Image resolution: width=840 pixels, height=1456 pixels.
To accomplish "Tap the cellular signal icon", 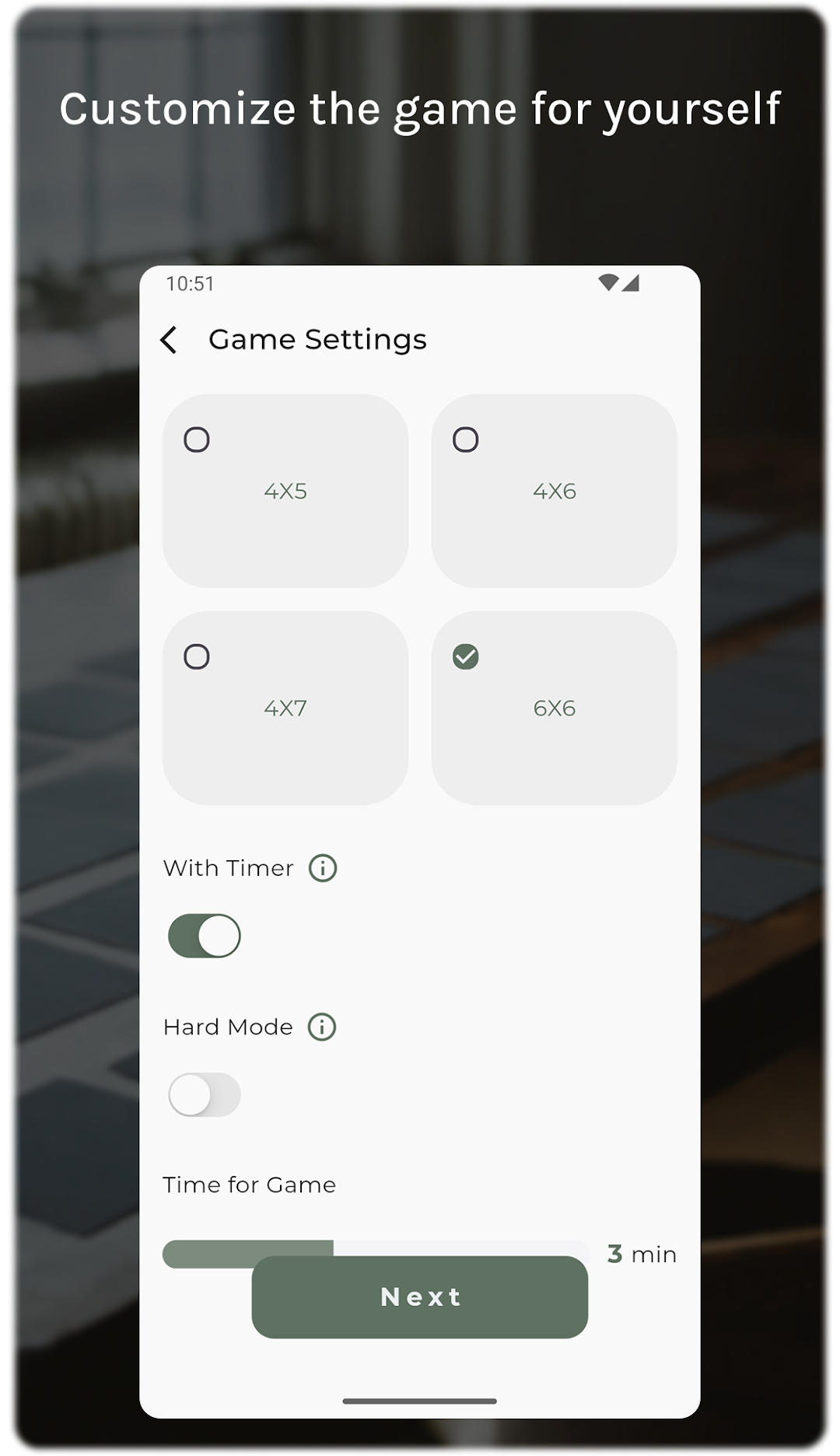I will point(631,282).
